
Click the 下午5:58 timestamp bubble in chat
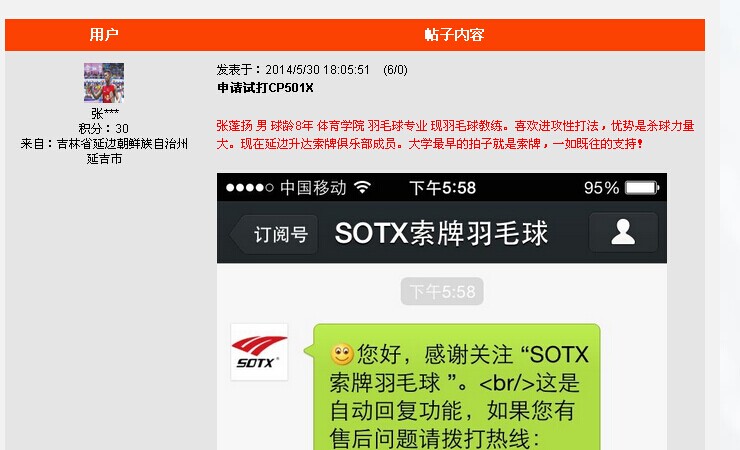[442, 292]
